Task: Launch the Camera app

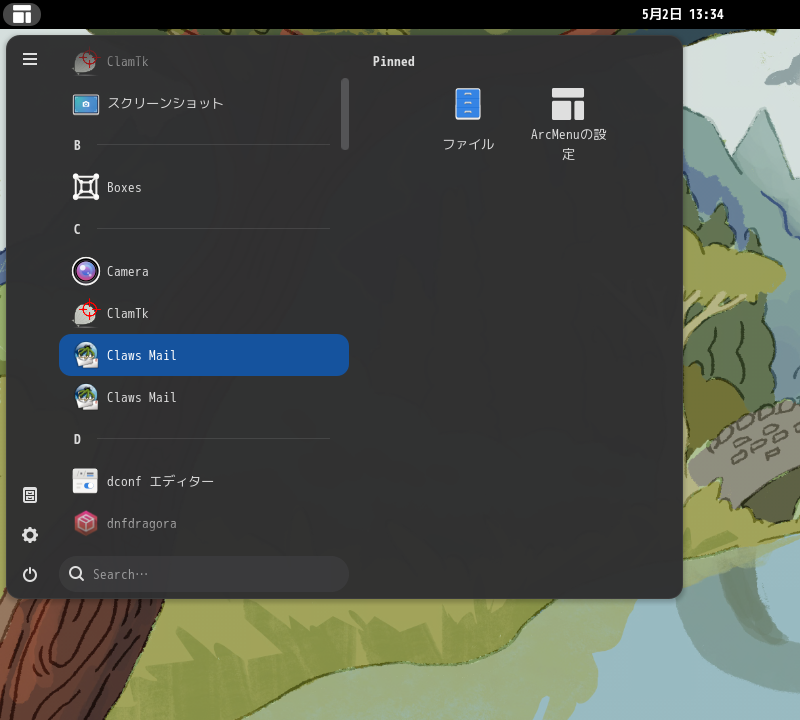Action: 204,271
